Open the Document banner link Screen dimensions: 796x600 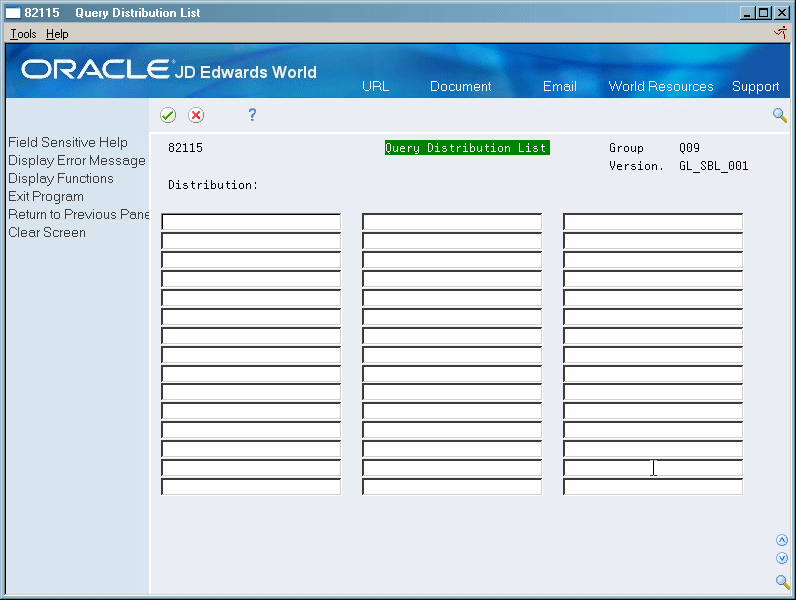[x=460, y=86]
